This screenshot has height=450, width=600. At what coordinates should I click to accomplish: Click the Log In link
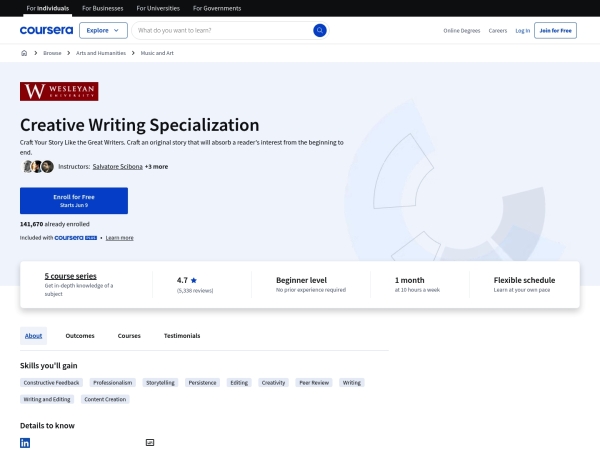pyautogui.click(x=522, y=31)
